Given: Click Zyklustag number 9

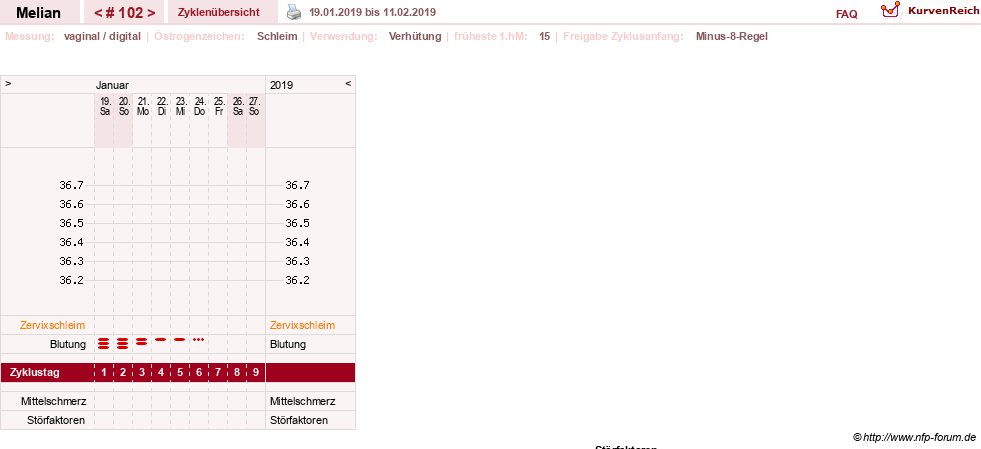Looking at the screenshot, I should pos(257,373).
